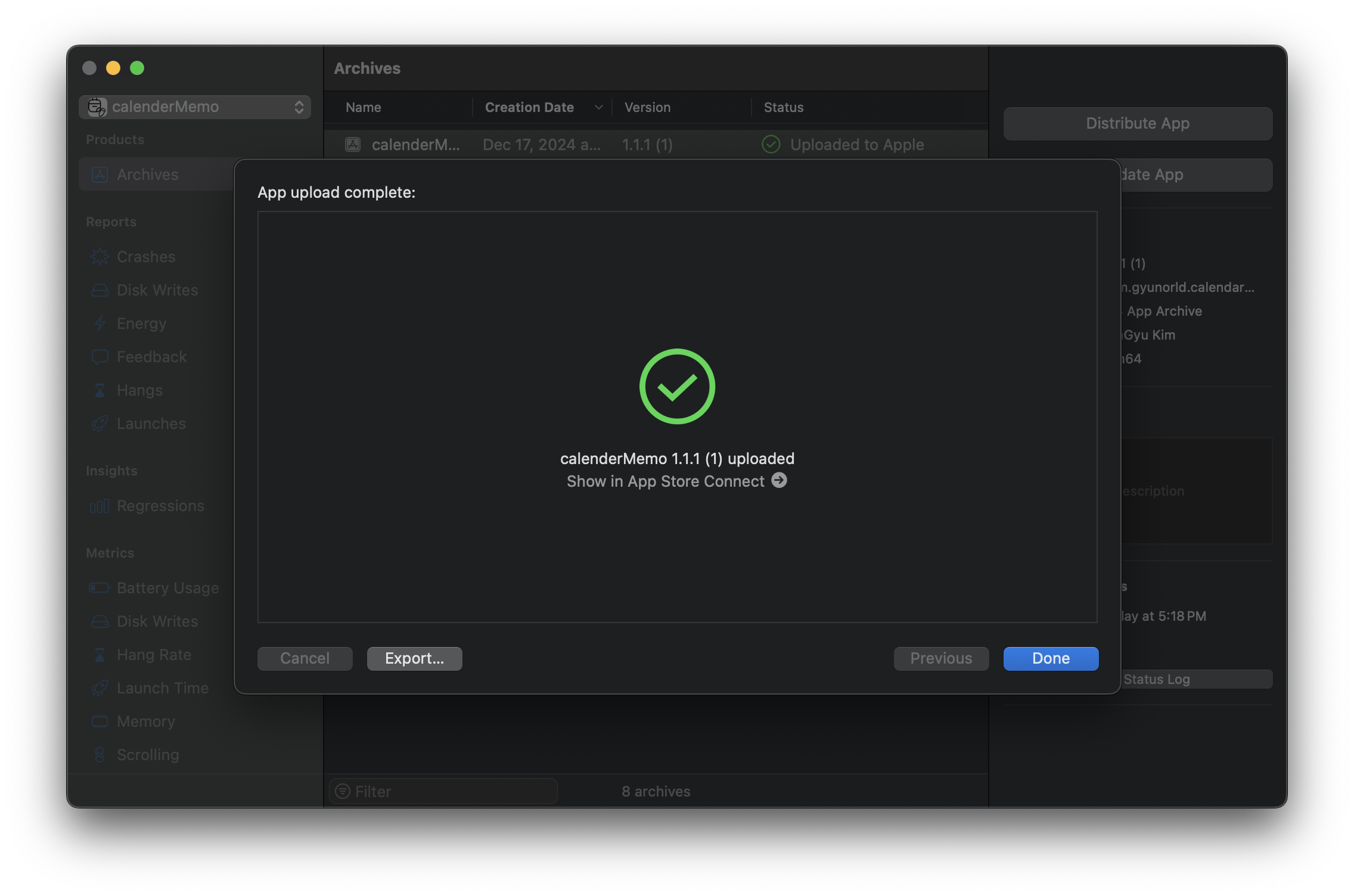Image resolution: width=1354 pixels, height=896 pixels.
Task: Click the App Archive type text
Action: [x=1164, y=311]
